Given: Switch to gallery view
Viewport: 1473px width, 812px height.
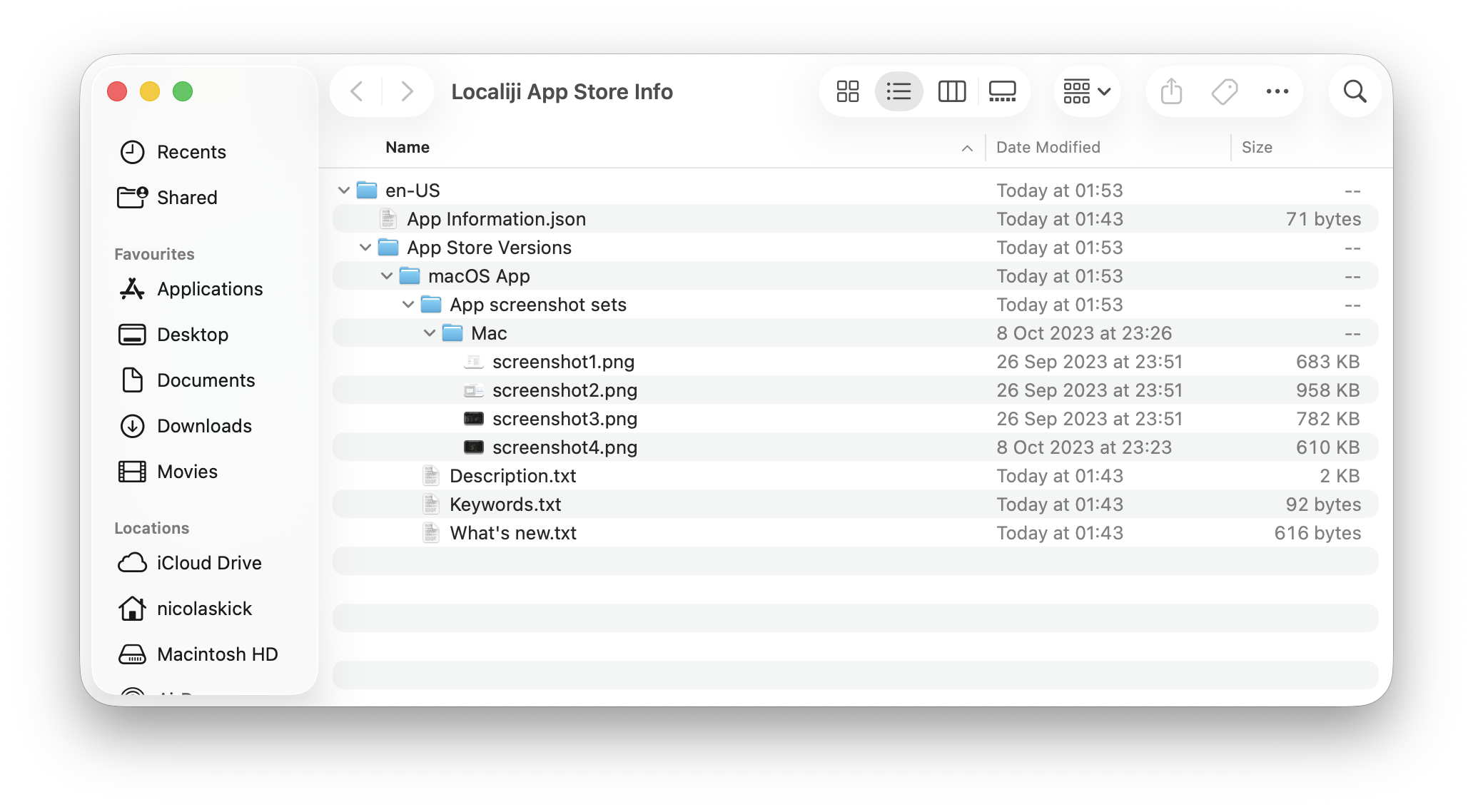Looking at the screenshot, I should (x=1002, y=91).
